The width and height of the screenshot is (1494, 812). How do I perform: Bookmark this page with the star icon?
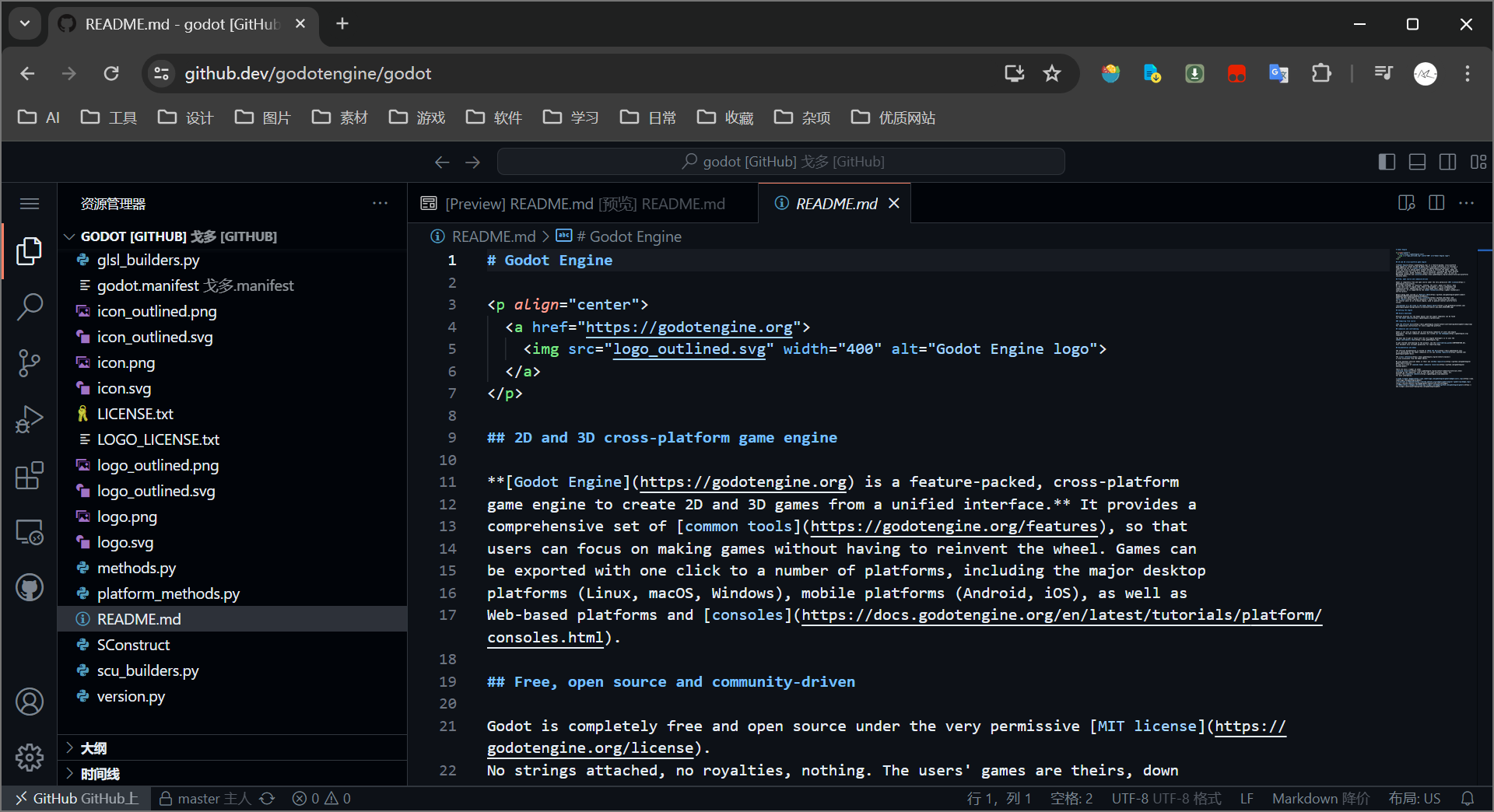pos(1052,73)
